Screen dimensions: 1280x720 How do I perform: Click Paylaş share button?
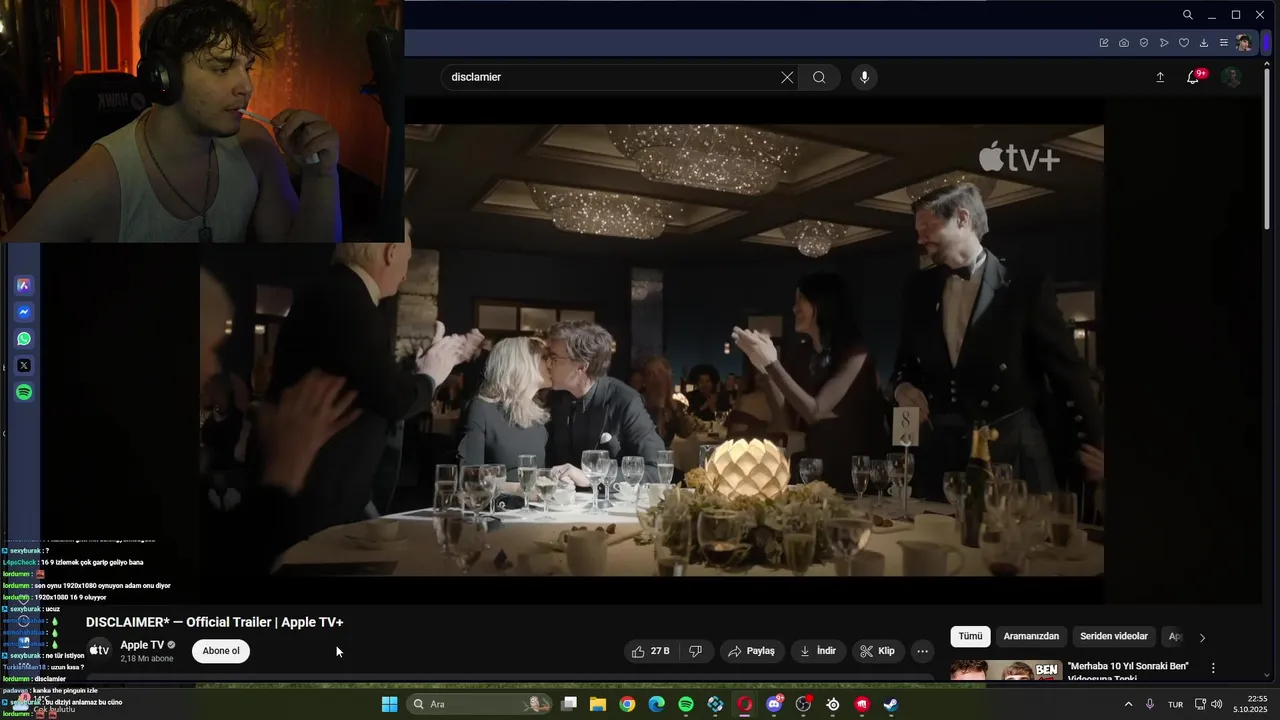click(751, 651)
